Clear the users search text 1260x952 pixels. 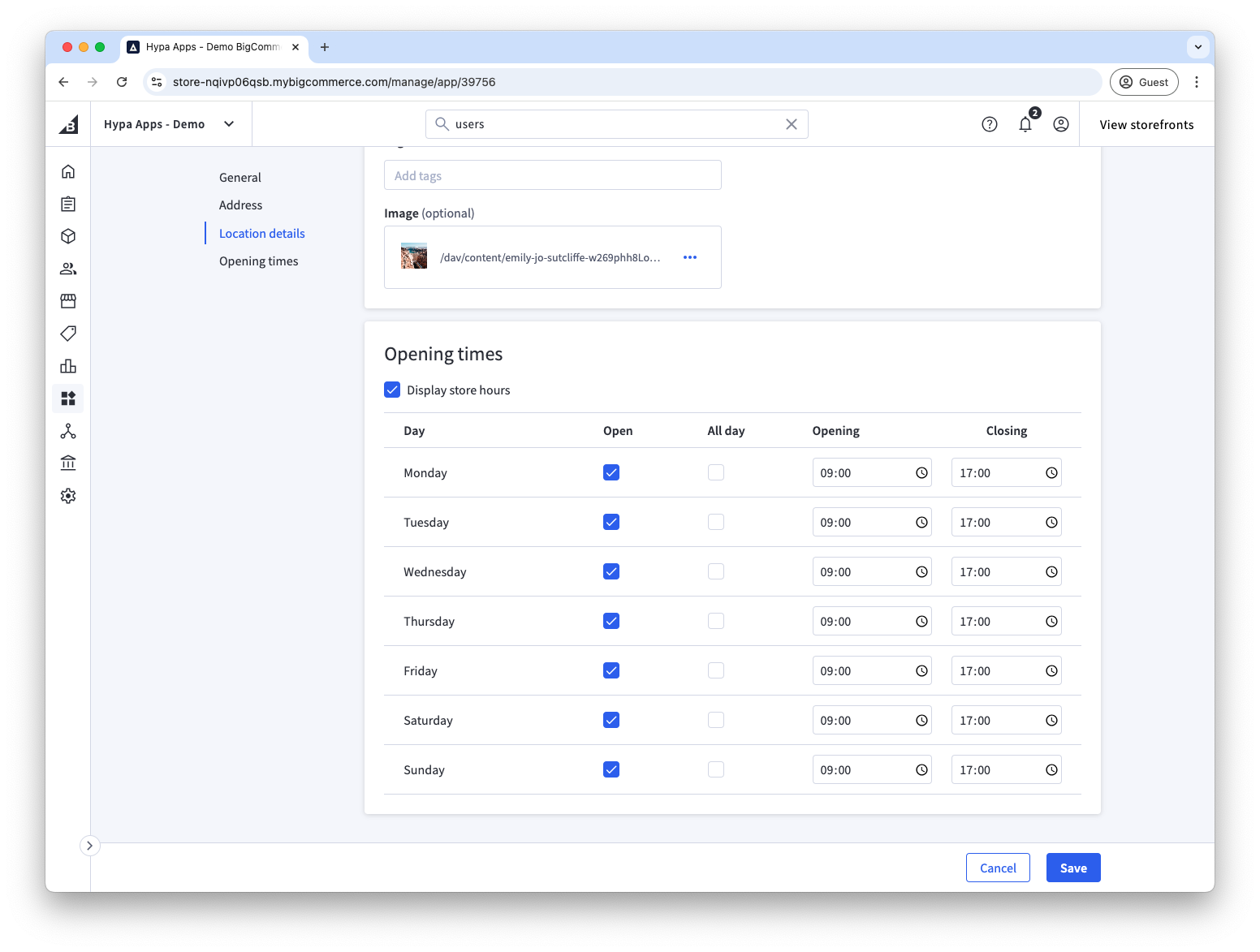792,124
